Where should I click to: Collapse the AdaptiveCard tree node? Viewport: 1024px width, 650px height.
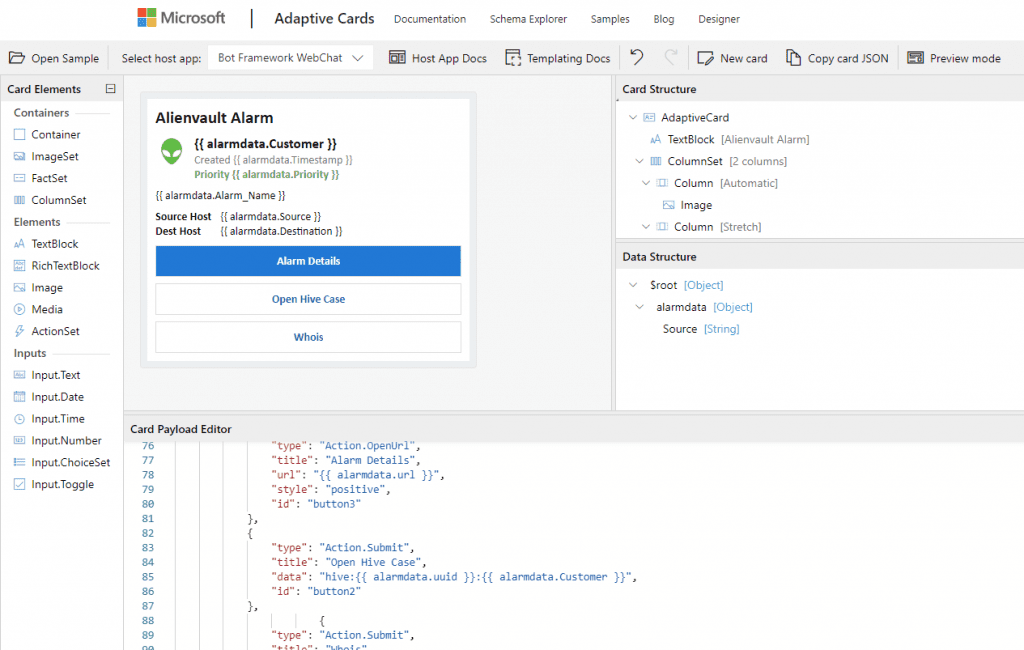tap(632, 118)
